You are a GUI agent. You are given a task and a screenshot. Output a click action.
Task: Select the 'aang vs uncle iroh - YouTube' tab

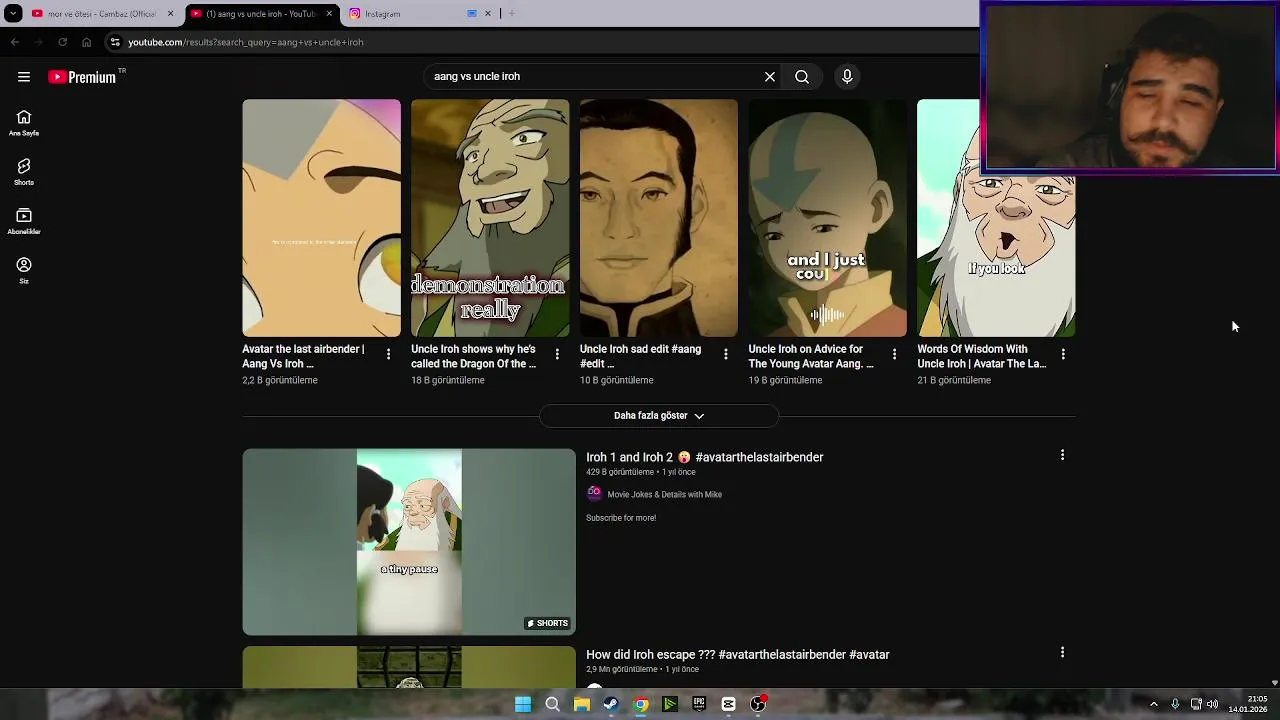tap(260, 14)
